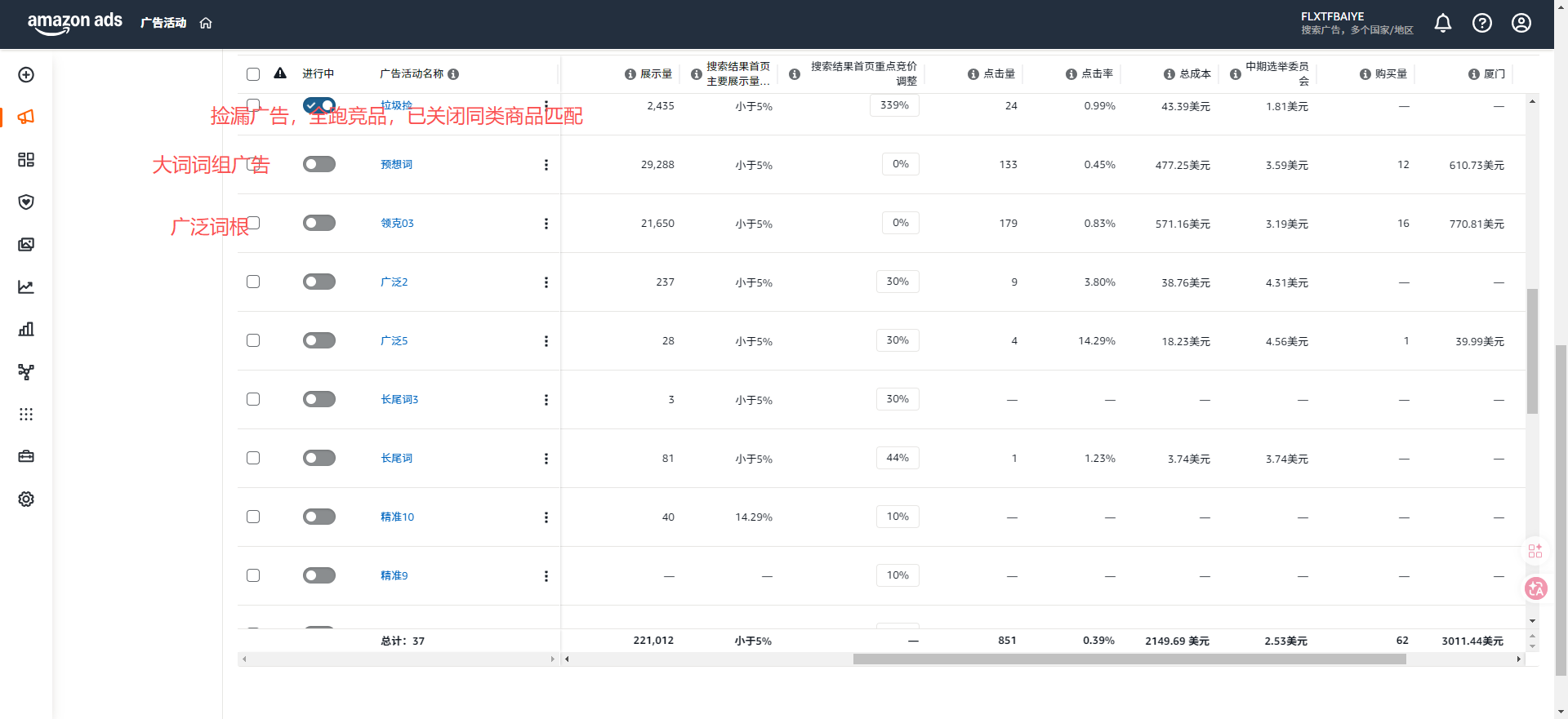Image resolution: width=1568 pixels, height=719 pixels.
Task: Expand the more options menu for 广泛5
Action: [546, 341]
